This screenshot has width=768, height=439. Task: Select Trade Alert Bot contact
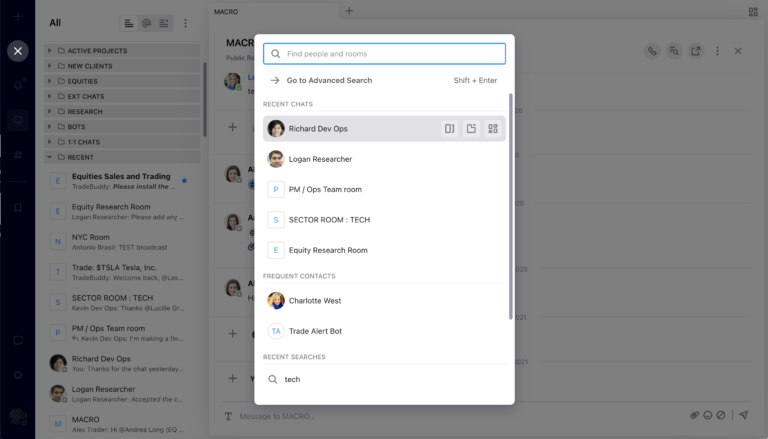pyautogui.click(x=315, y=331)
